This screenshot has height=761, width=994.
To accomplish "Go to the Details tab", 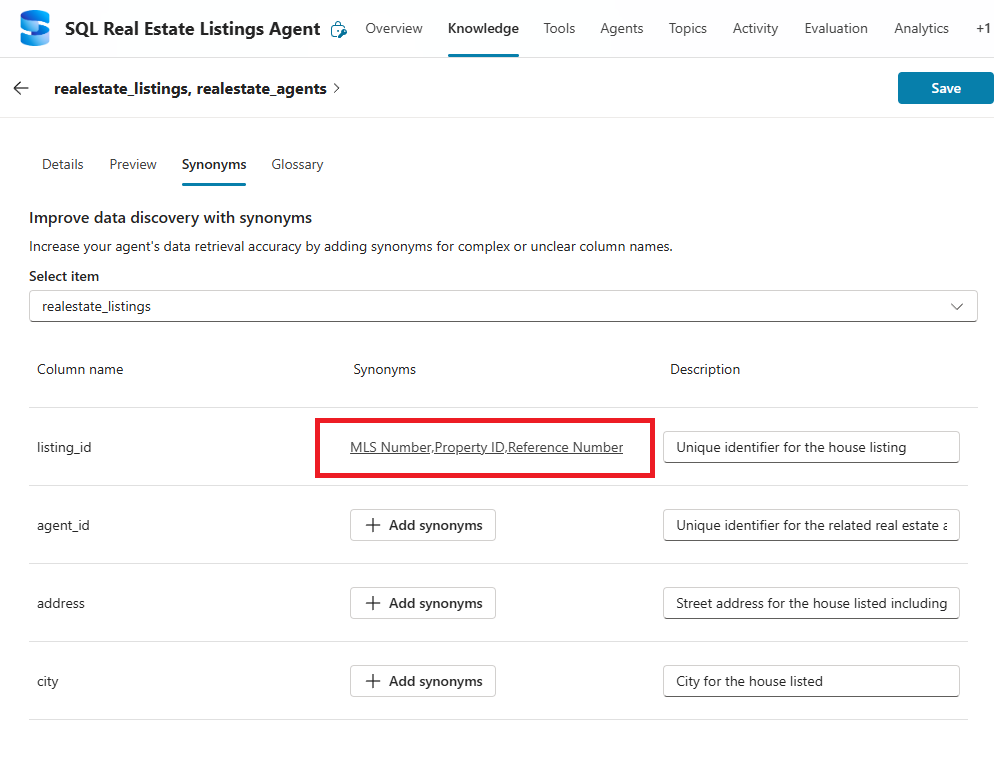I will click(x=62, y=164).
